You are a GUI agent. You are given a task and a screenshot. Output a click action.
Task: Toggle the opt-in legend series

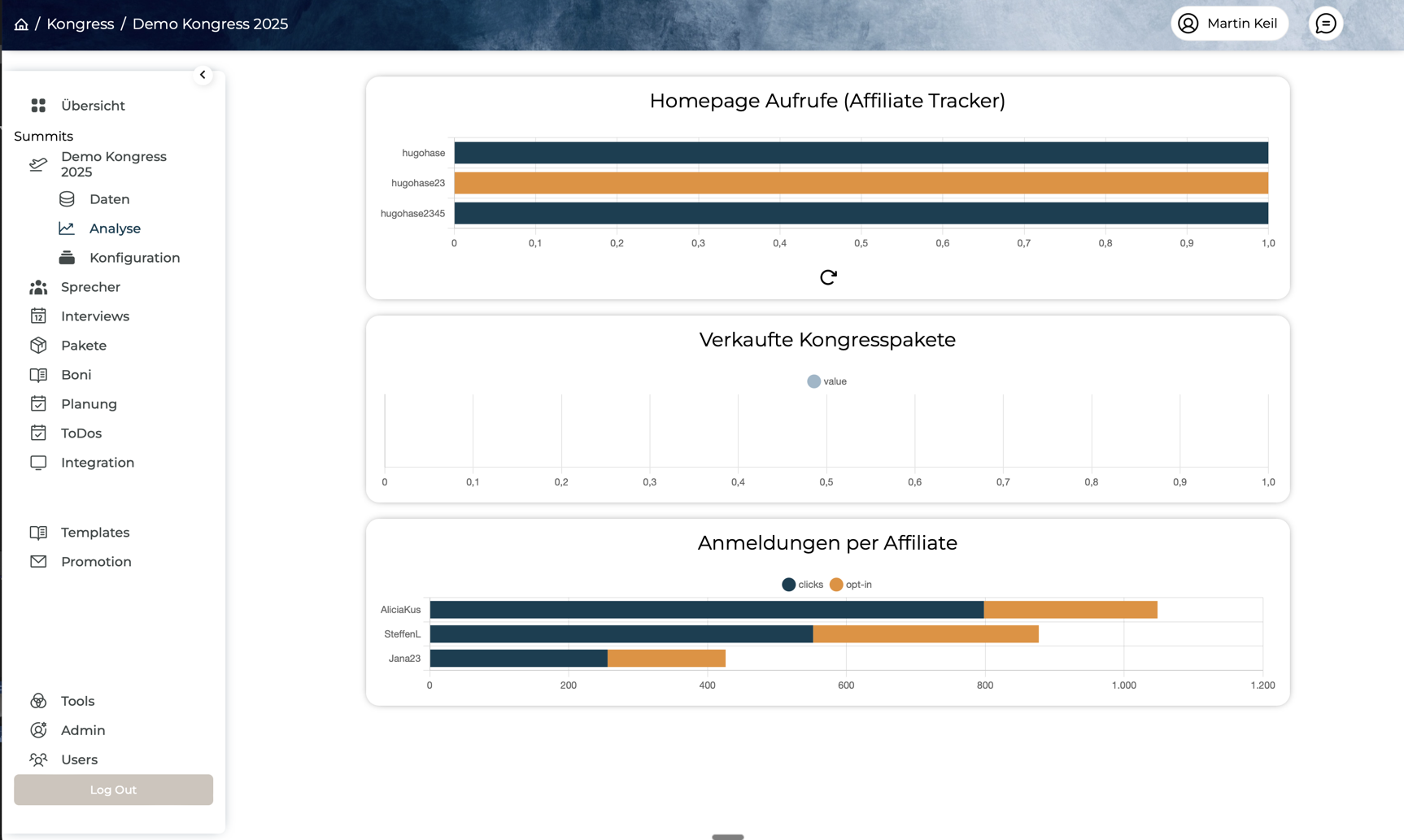850,585
